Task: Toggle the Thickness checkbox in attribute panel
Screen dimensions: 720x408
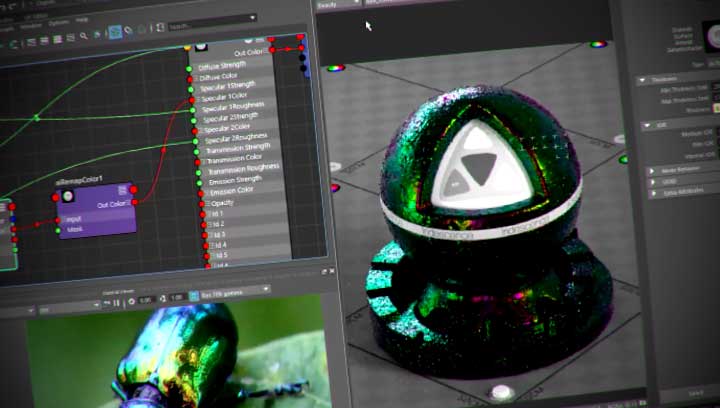Action: pyautogui.click(x=717, y=109)
